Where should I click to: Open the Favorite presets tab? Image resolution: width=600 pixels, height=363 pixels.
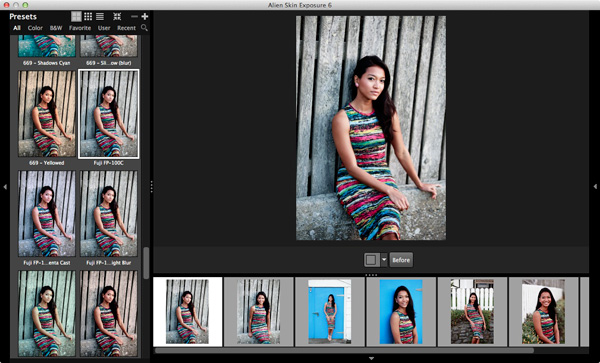[80, 28]
